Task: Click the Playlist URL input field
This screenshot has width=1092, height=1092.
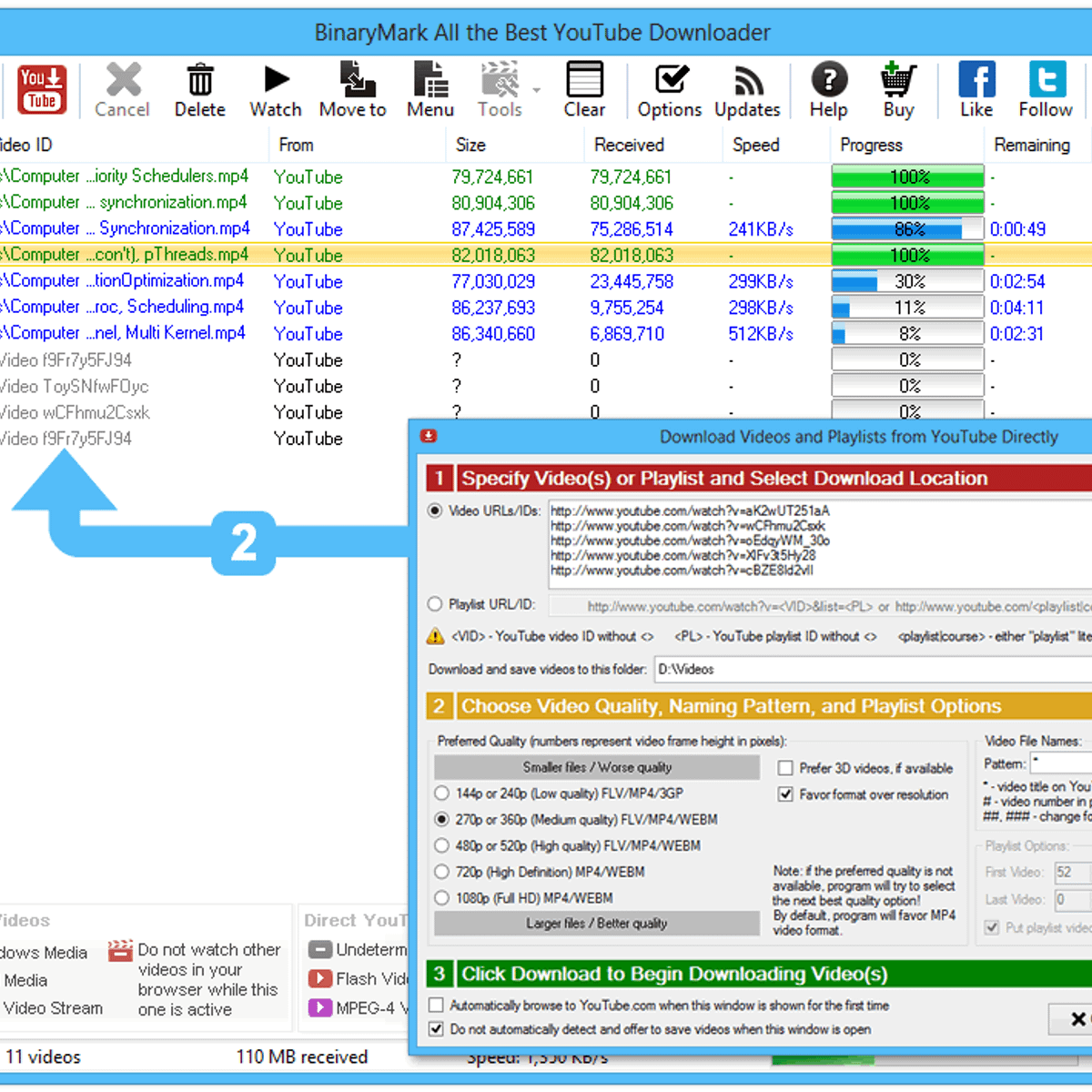Action: coord(821,606)
